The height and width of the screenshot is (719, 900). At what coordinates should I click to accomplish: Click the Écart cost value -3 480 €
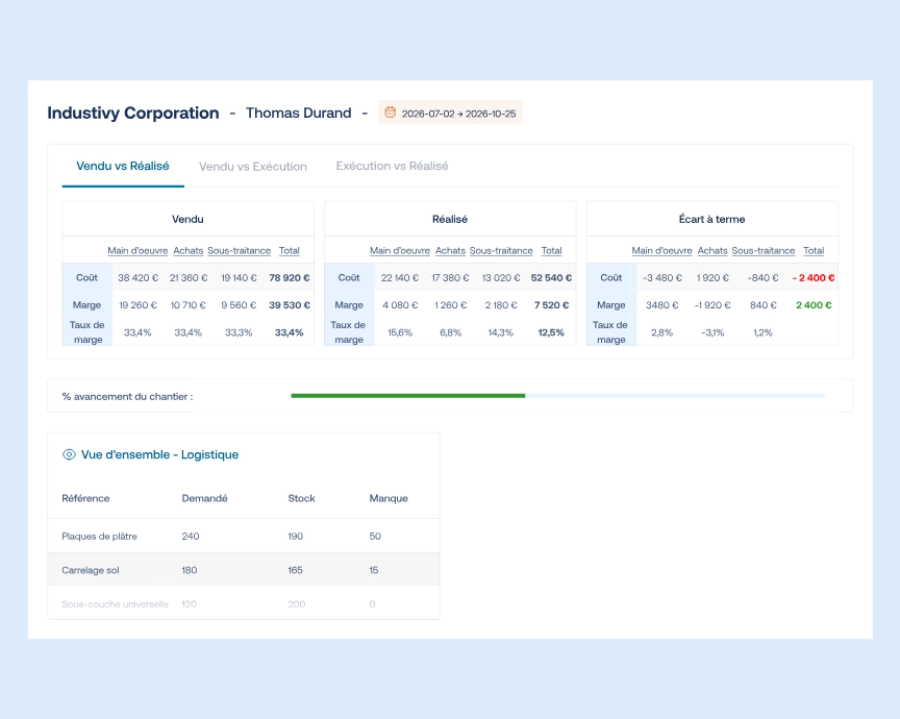662,278
